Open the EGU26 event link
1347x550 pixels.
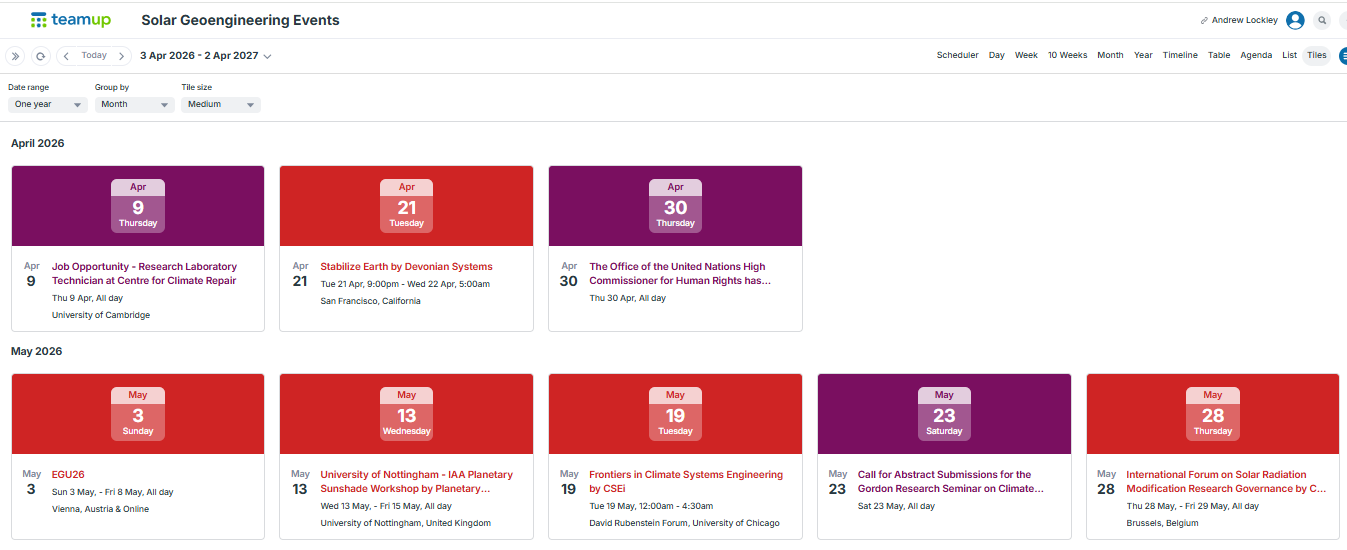(x=68, y=475)
